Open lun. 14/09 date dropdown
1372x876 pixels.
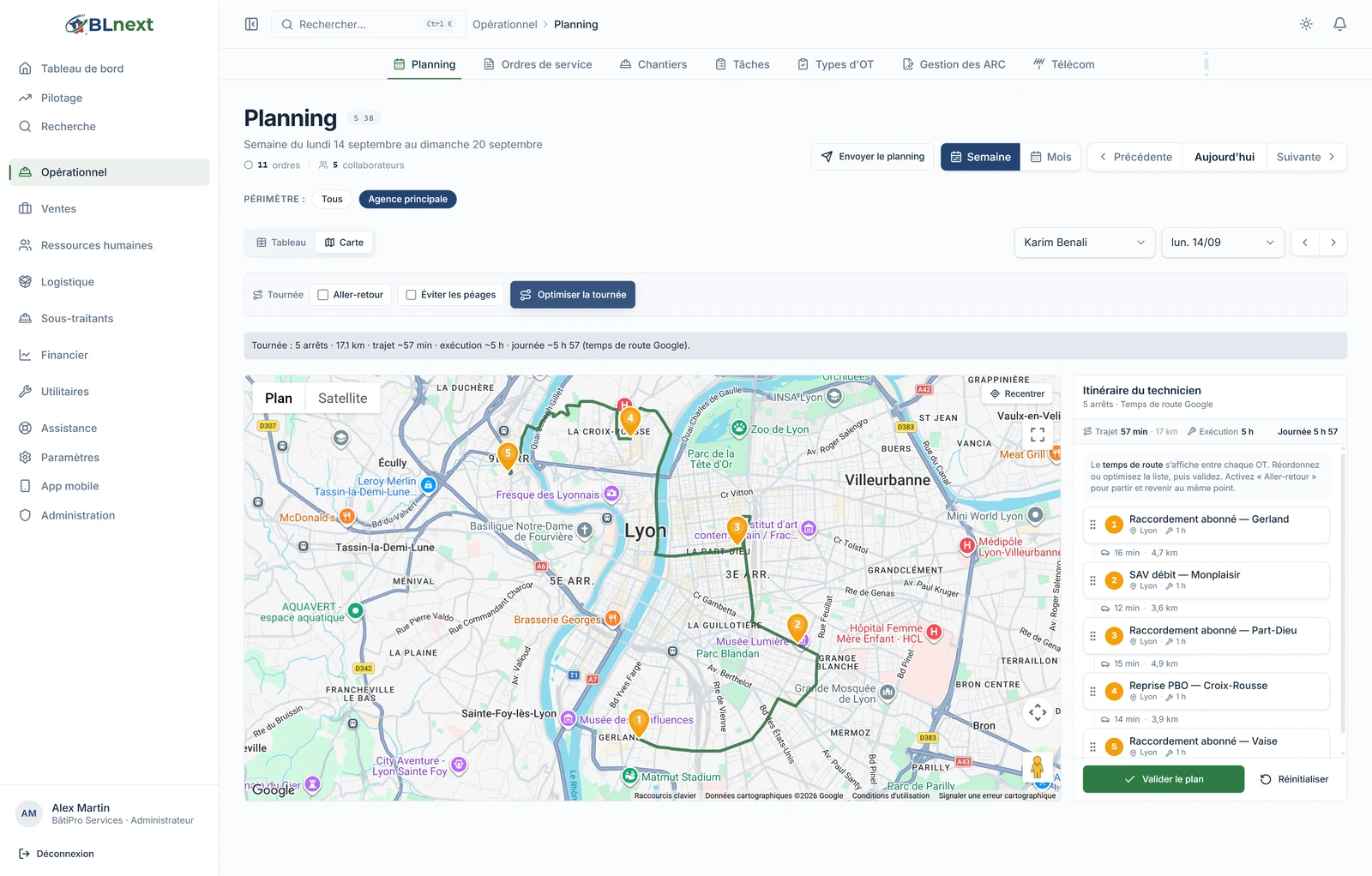[1223, 243]
